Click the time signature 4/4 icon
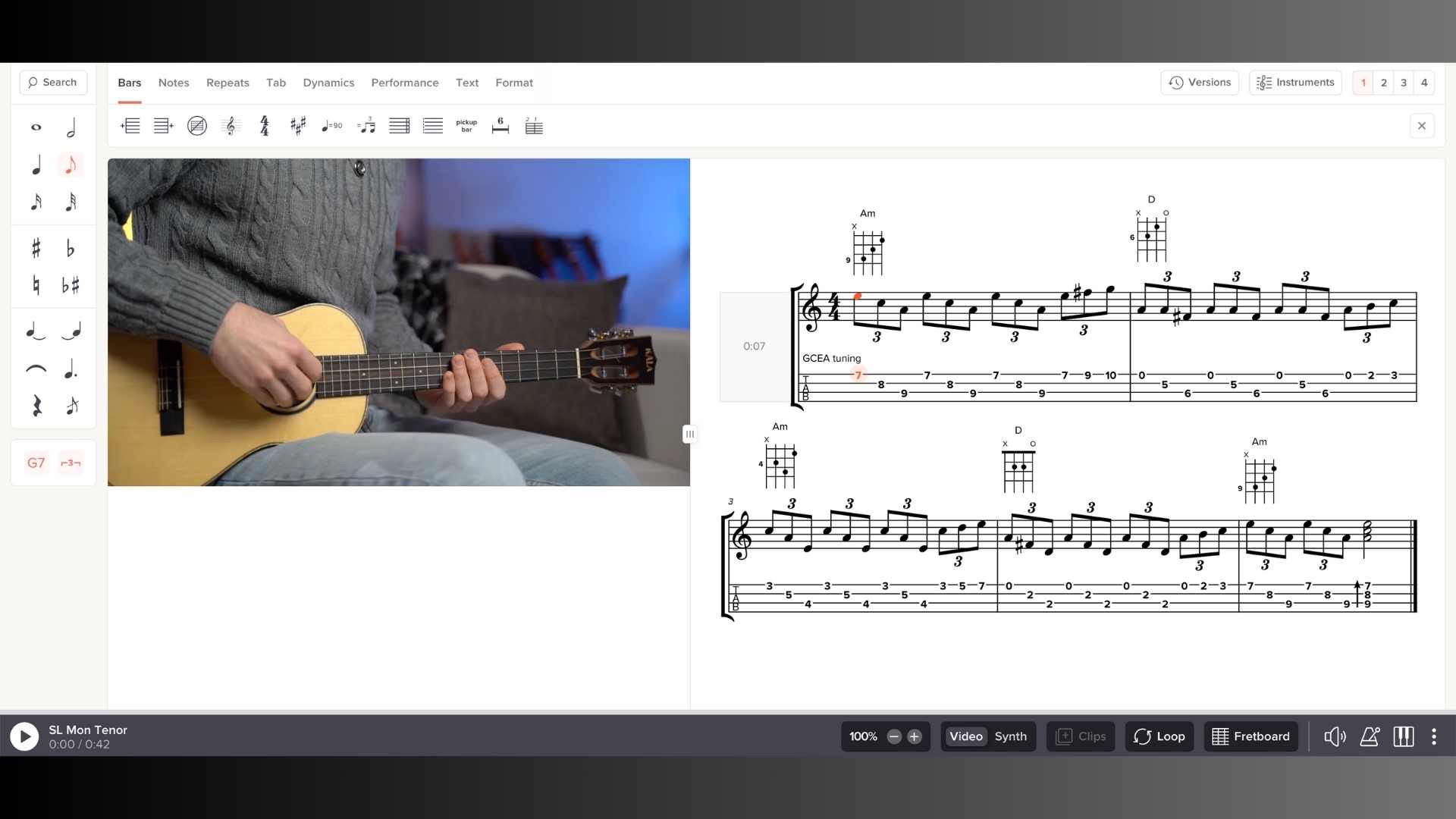This screenshot has width=1456, height=819. point(265,126)
